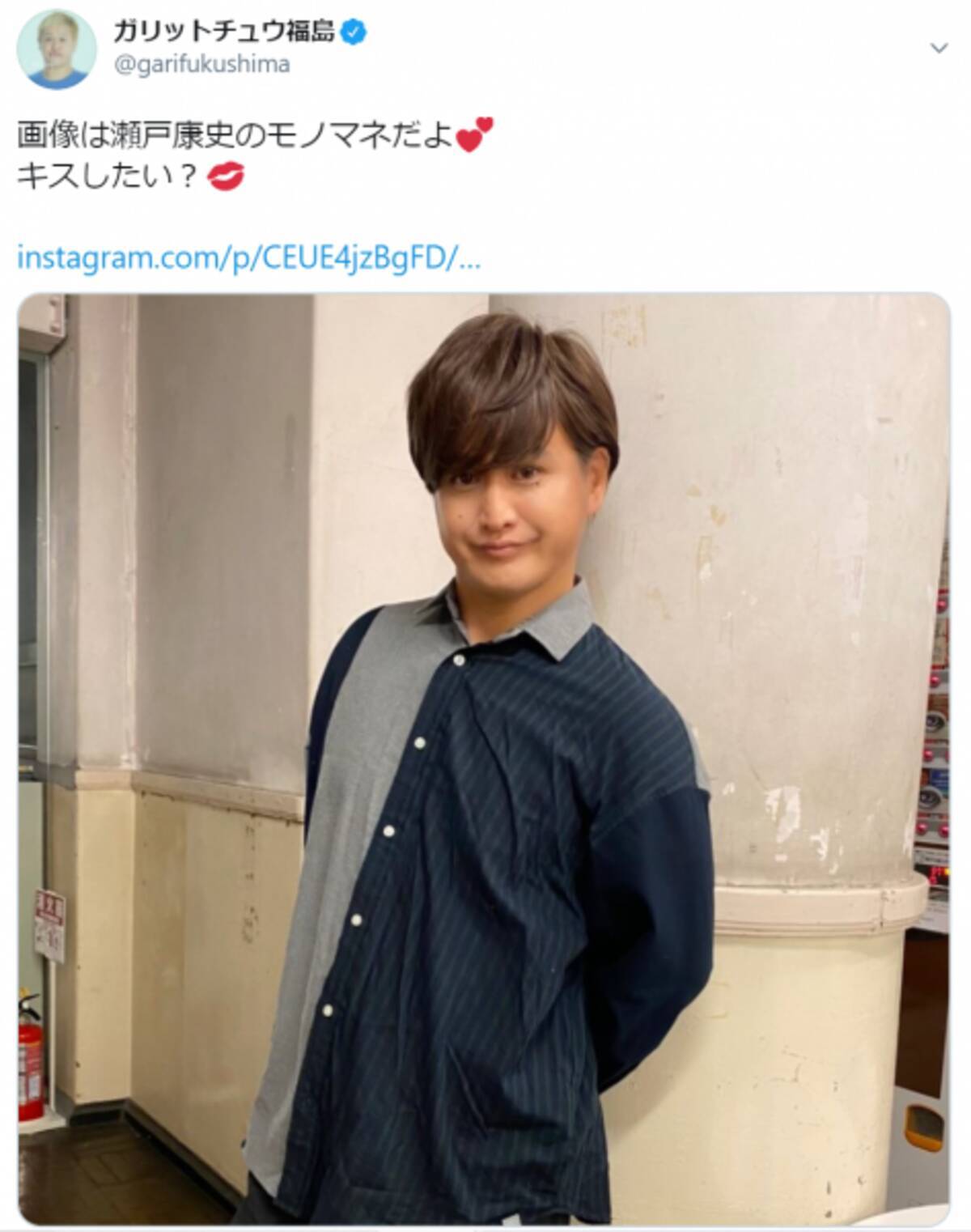Click the red lips kiss emoji
The image size is (971, 1232).
[x=223, y=177]
